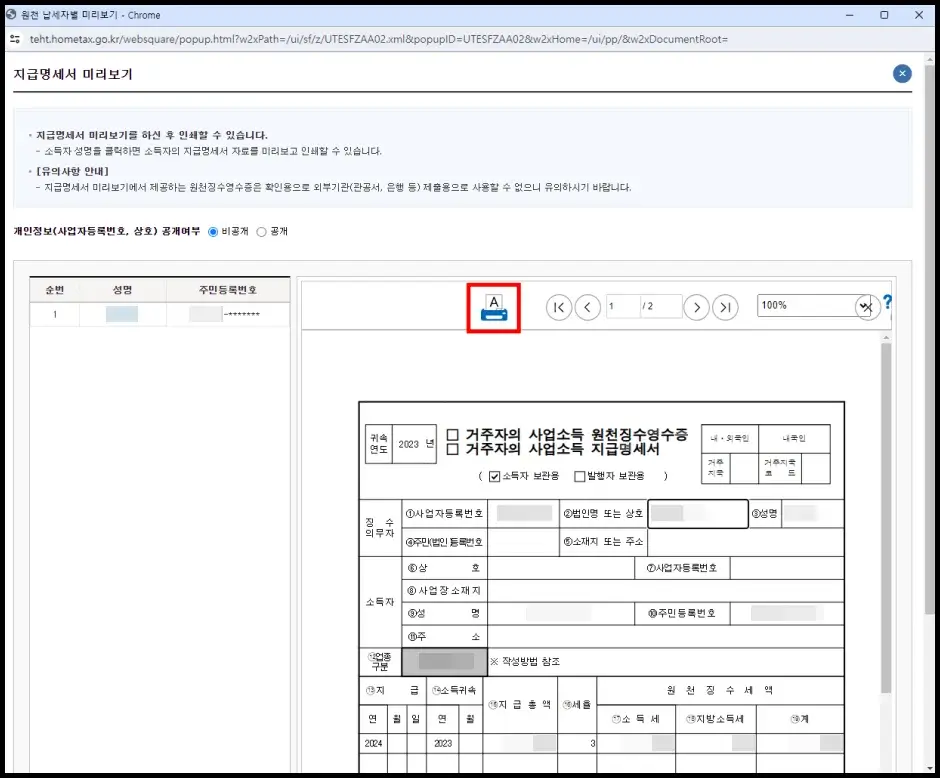This screenshot has width=940, height=778.
Task: Click the page number input field
Action: [622, 306]
